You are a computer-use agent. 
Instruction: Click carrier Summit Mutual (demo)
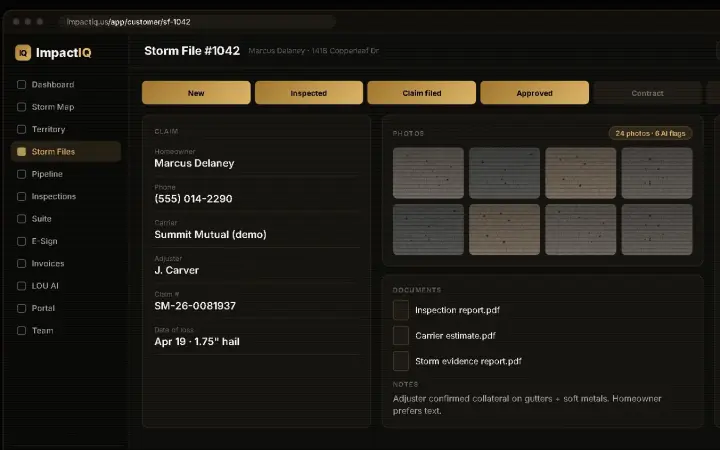pyautogui.click(x=210, y=234)
